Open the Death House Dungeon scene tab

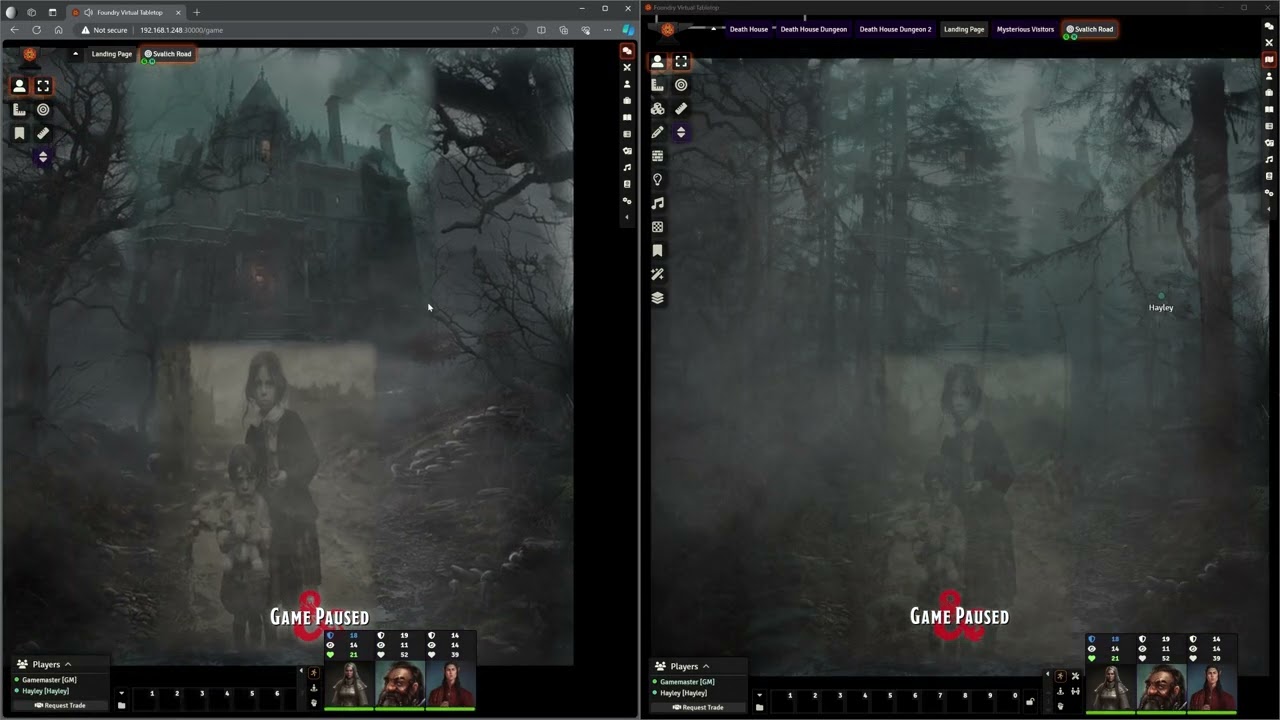813,29
